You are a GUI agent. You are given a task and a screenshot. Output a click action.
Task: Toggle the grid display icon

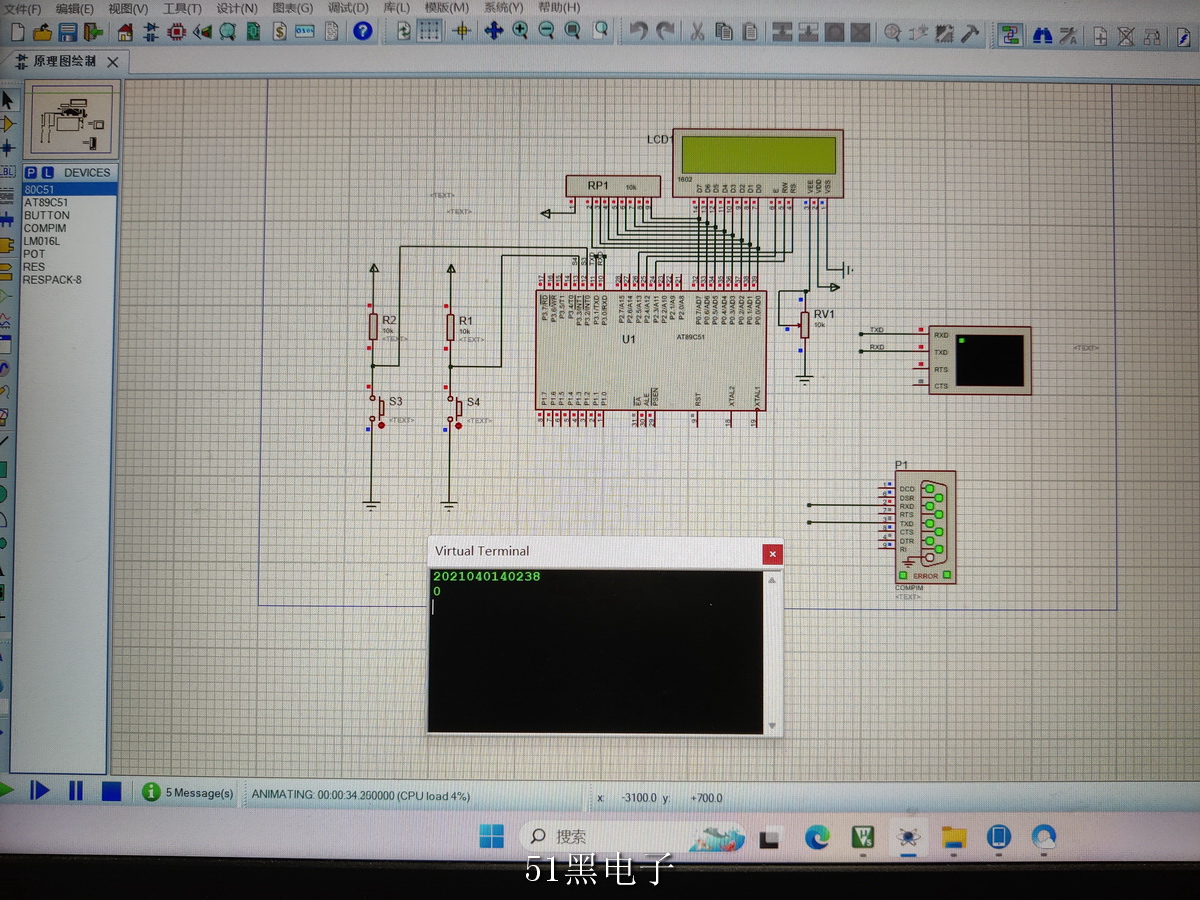429,31
